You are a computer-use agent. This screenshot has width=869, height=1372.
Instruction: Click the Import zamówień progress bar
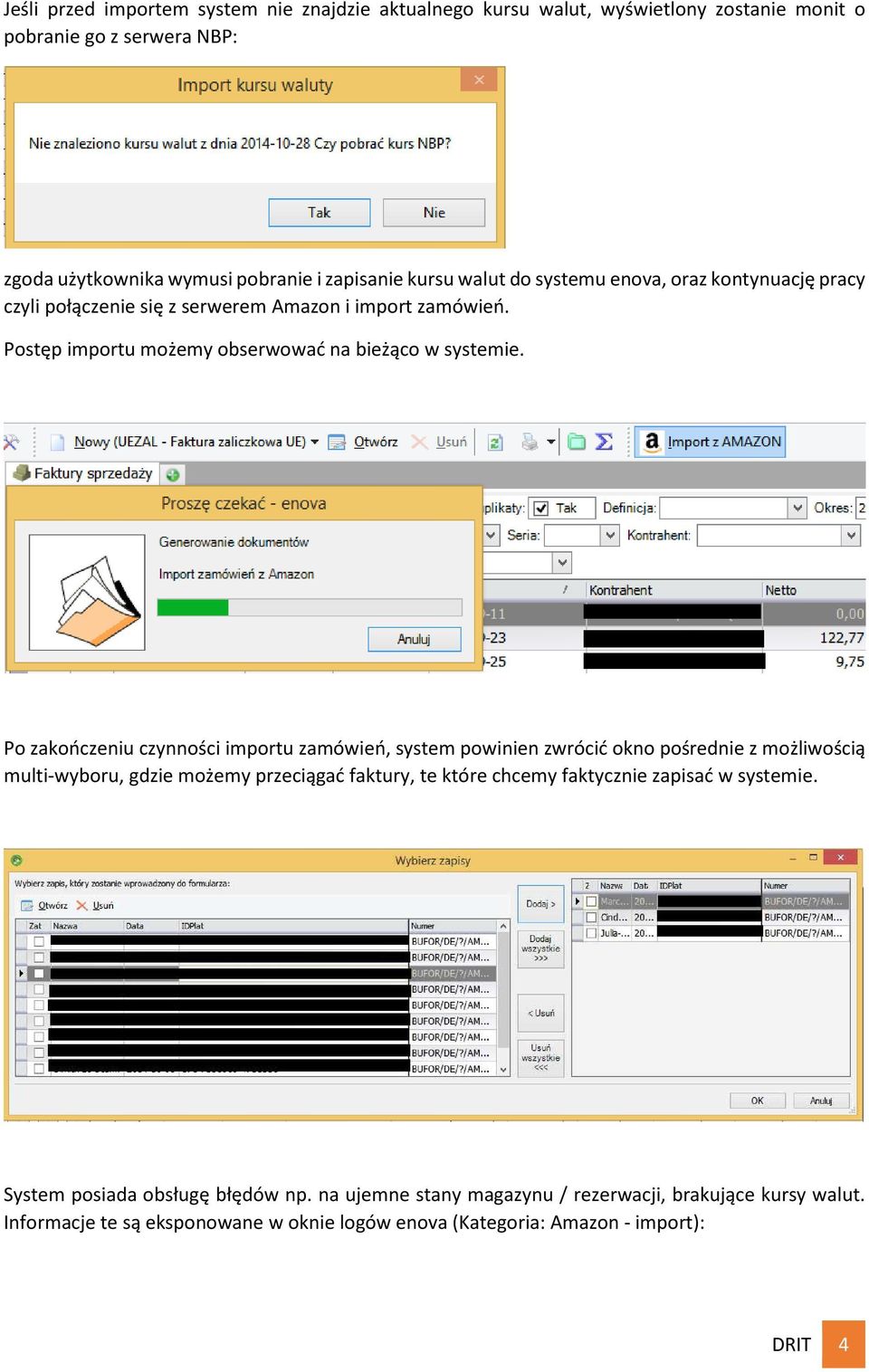(310, 607)
